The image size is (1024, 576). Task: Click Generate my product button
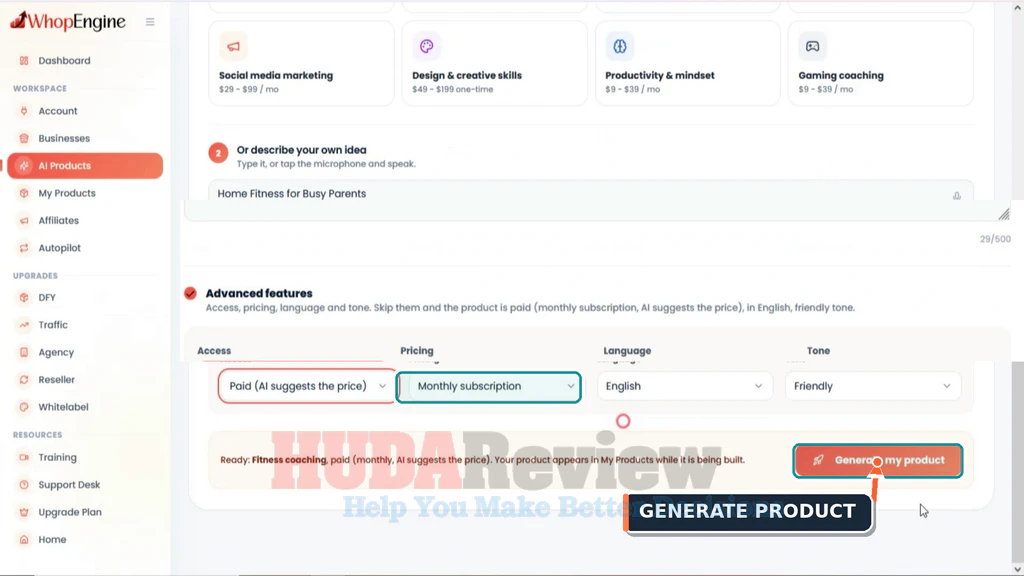click(x=878, y=460)
